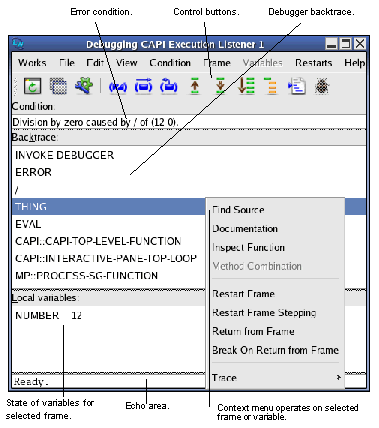Select the EVAL frame in backtrace
The width and height of the screenshot is (379, 428).
click(108, 224)
